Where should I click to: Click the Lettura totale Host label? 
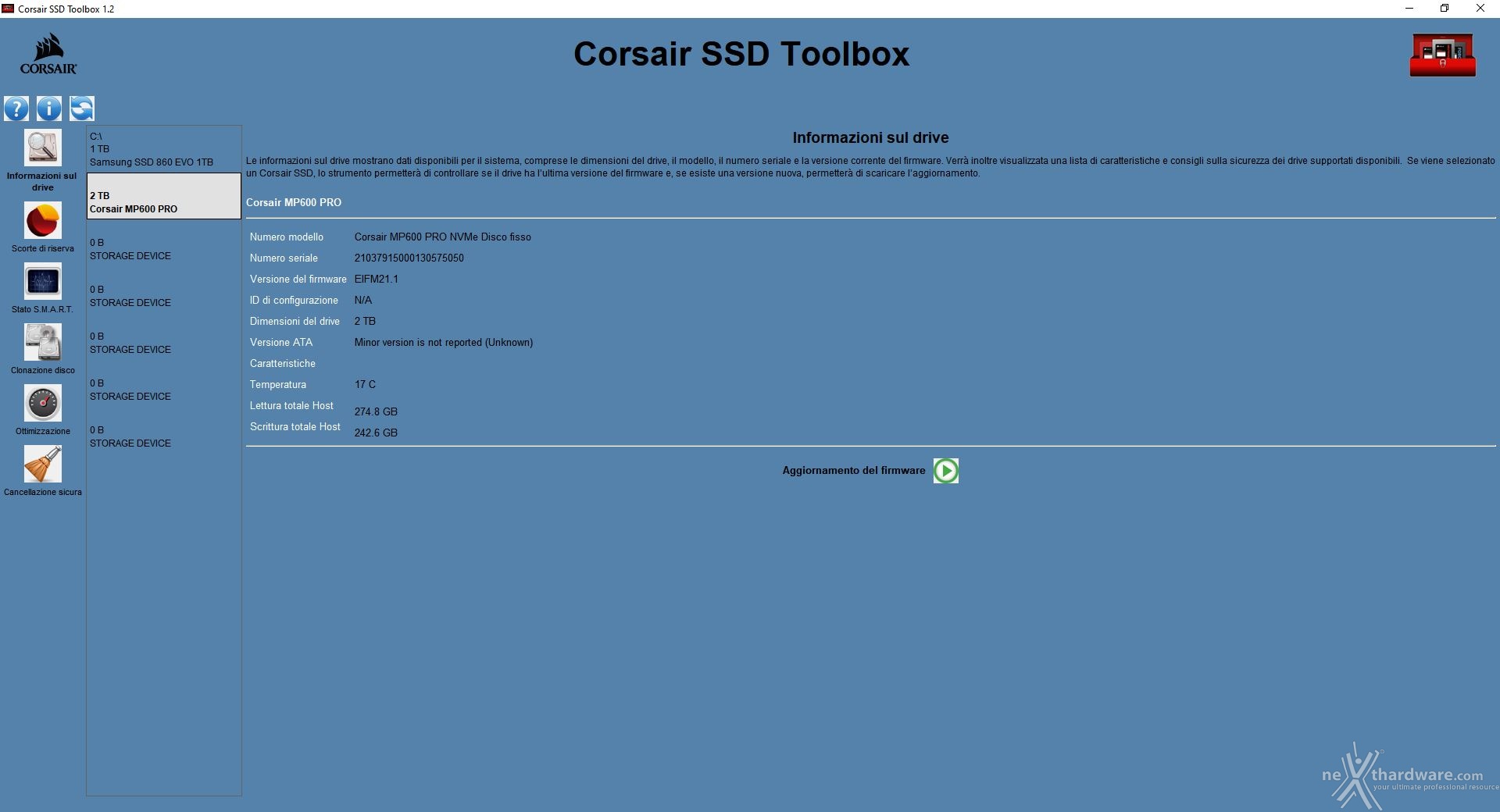pos(291,406)
